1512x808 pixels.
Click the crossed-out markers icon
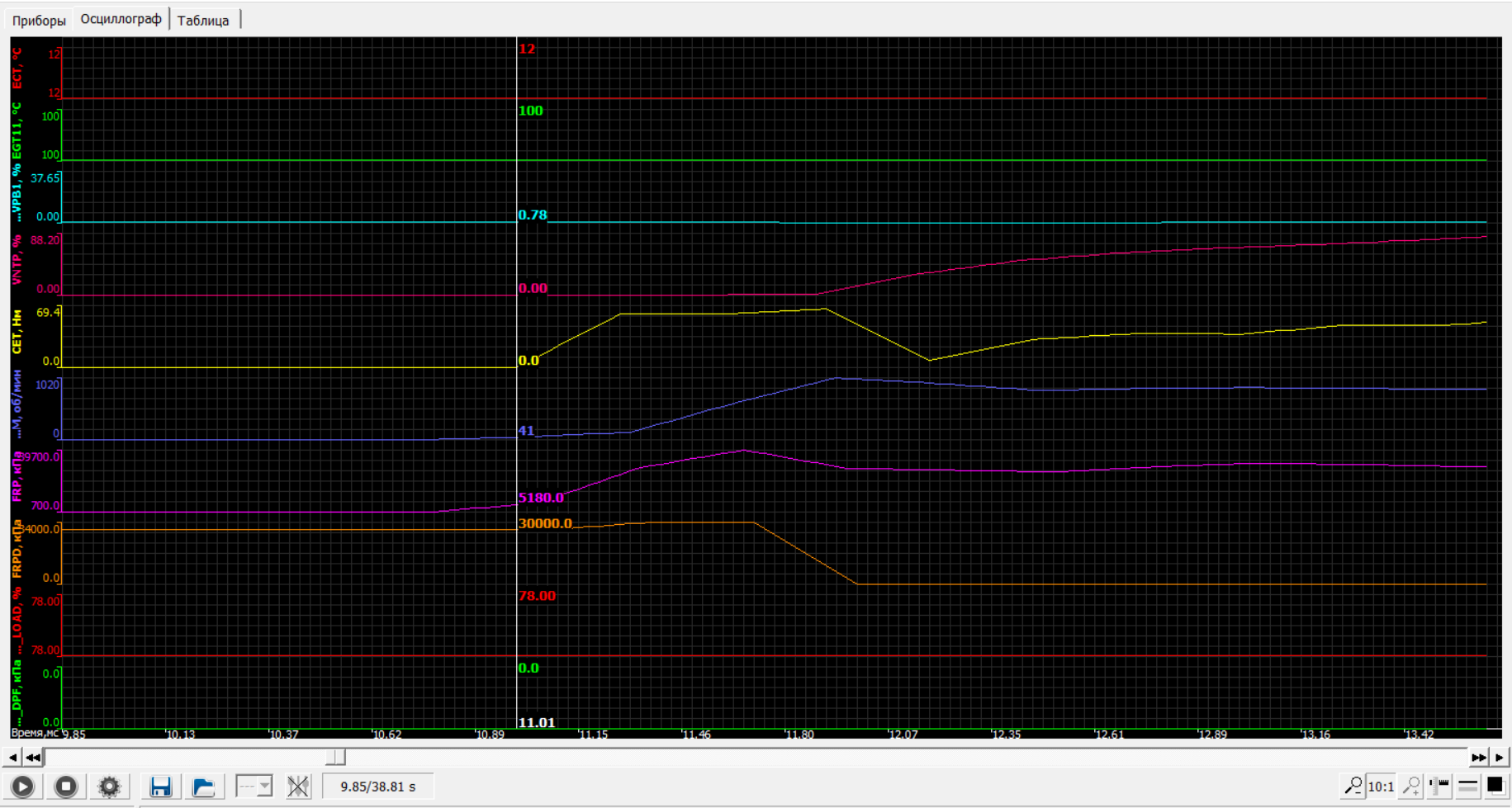click(x=298, y=787)
